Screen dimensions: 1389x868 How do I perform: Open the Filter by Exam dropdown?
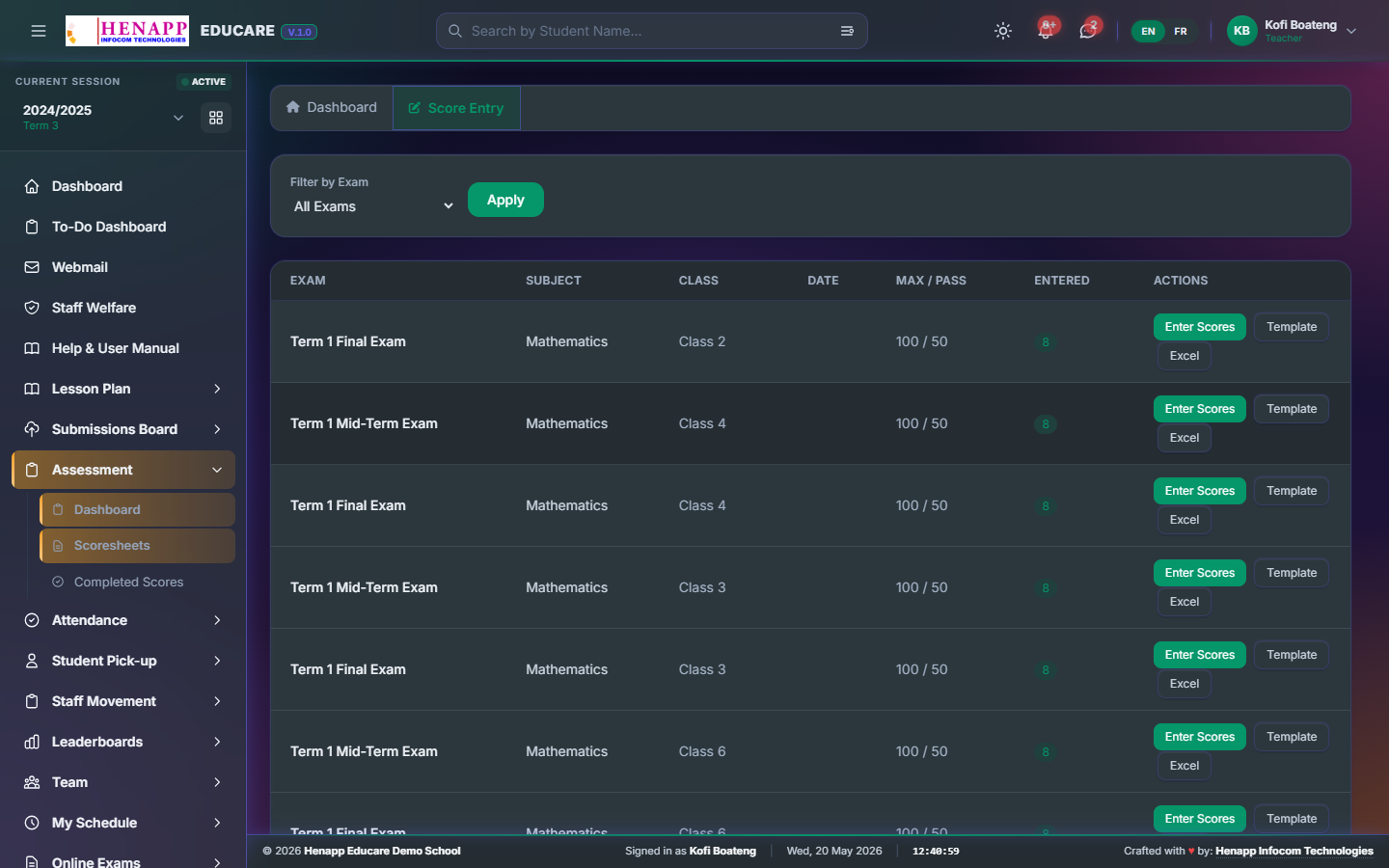coord(374,206)
